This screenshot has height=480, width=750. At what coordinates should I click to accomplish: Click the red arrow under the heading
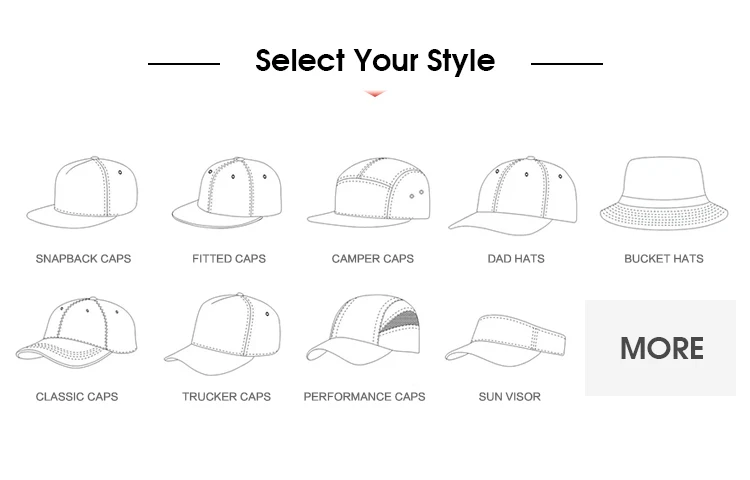pyautogui.click(x=375, y=93)
